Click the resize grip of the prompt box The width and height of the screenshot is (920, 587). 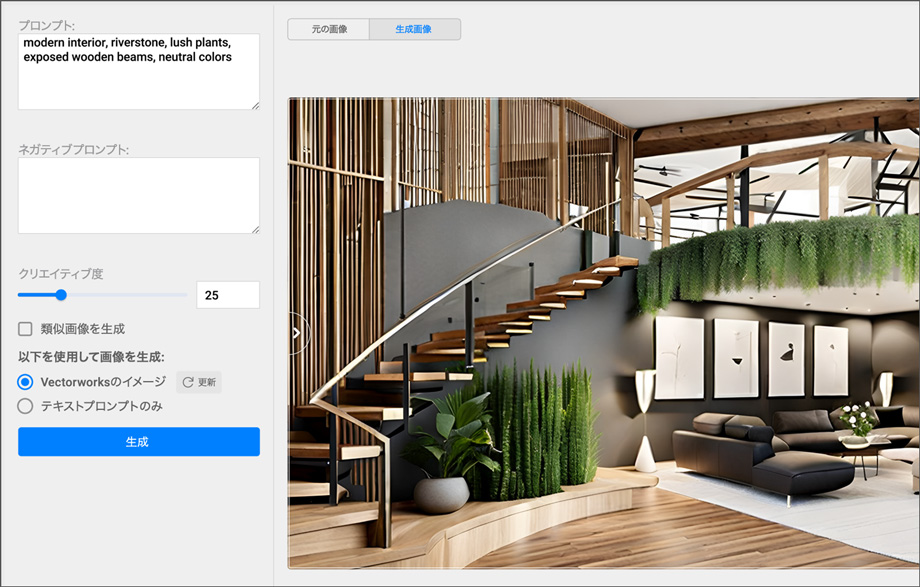click(x=256, y=106)
